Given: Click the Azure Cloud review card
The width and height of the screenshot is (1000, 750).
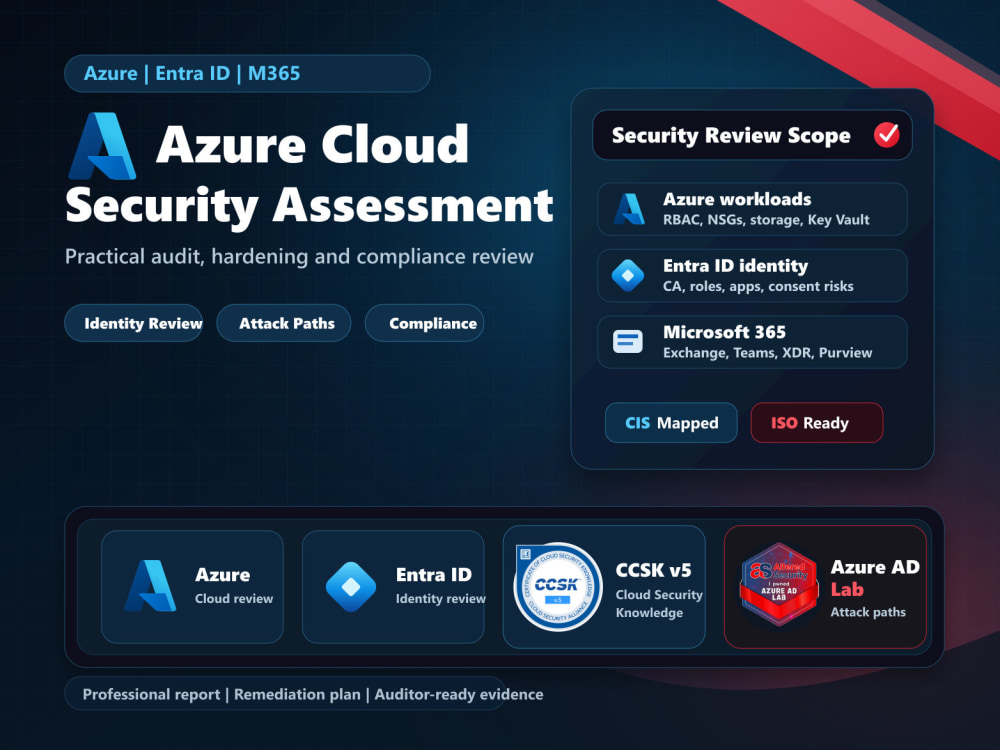Looking at the screenshot, I should [193, 587].
